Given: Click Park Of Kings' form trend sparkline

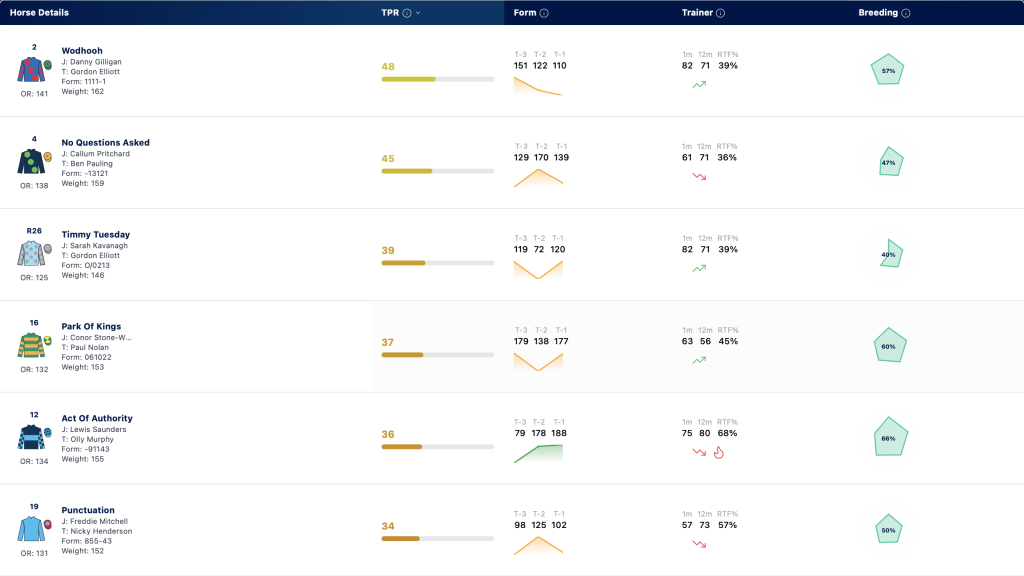Looking at the screenshot, I should coord(538,362).
